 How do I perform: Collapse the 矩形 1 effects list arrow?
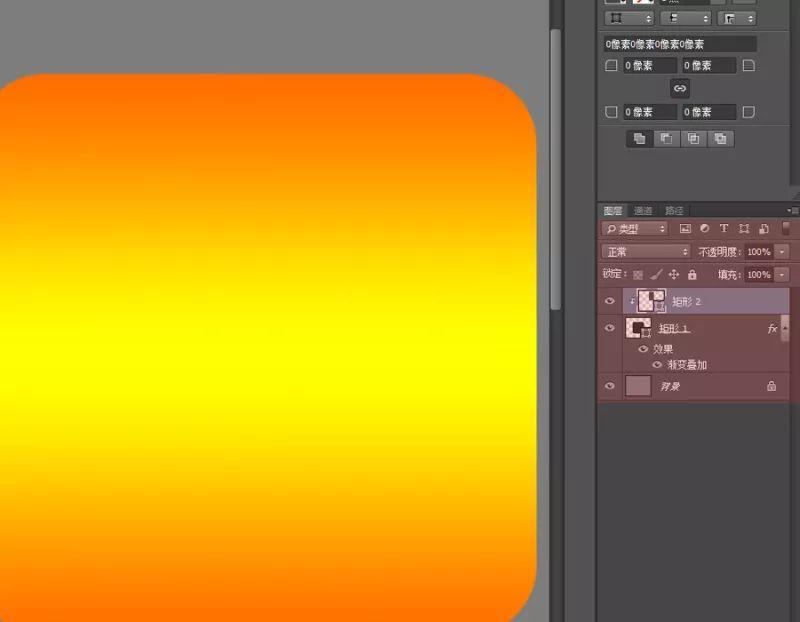(x=785, y=328)
